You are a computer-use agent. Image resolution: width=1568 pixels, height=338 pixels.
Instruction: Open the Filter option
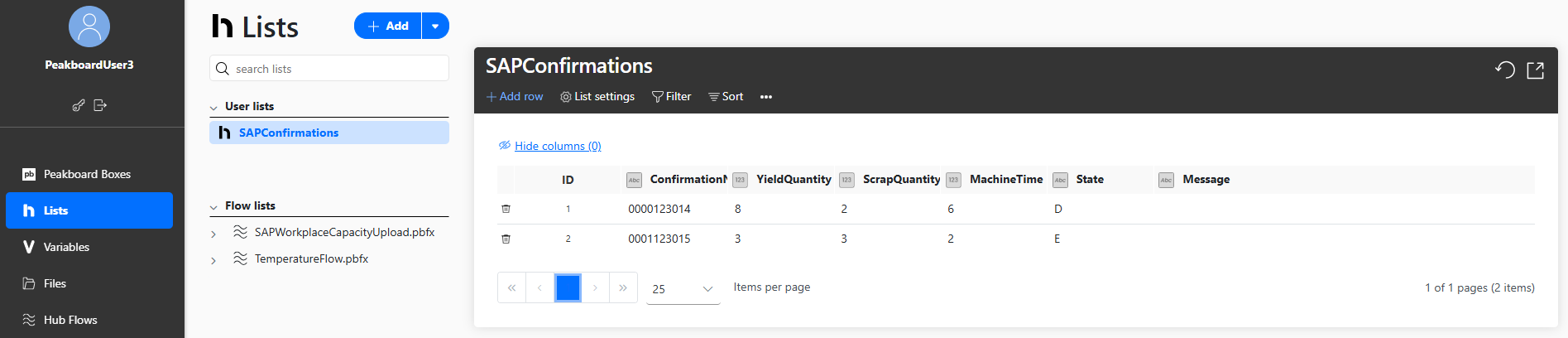[671, 96]
